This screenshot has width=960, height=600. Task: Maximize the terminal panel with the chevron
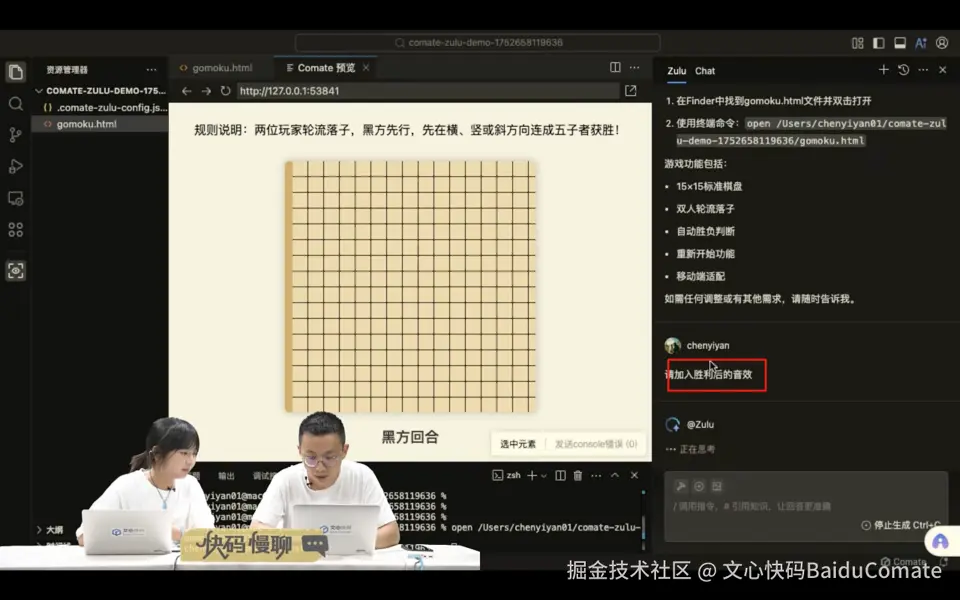tap(615, 476)
